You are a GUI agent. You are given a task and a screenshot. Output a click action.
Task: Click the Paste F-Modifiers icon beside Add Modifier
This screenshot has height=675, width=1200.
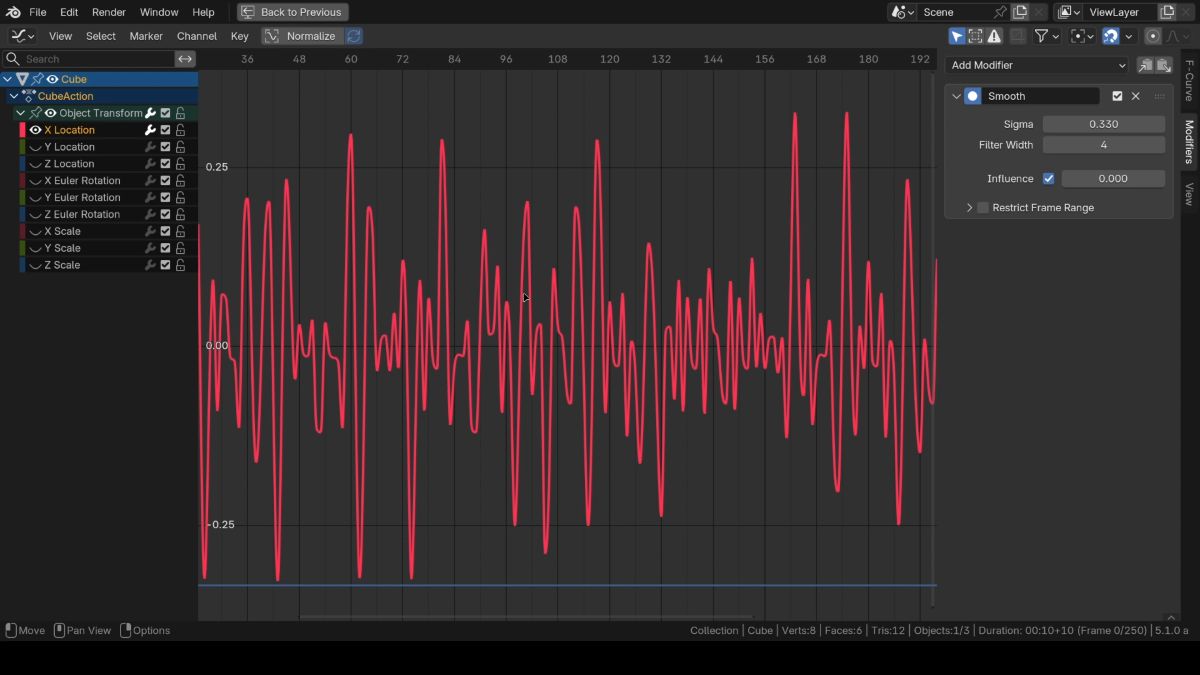coord(1163,65)
